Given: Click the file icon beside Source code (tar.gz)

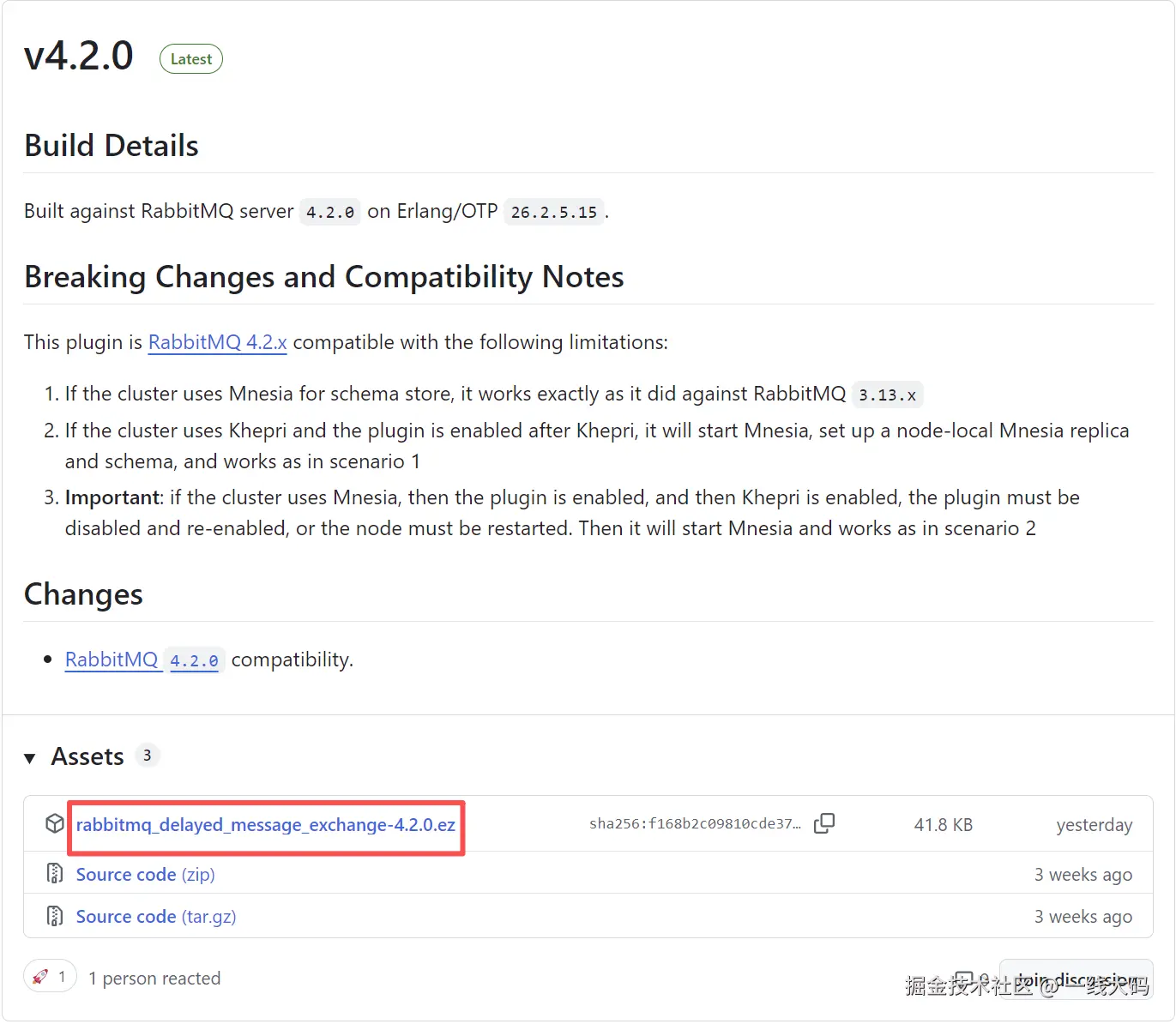Looking at the screenshot, I should (55, 916).
